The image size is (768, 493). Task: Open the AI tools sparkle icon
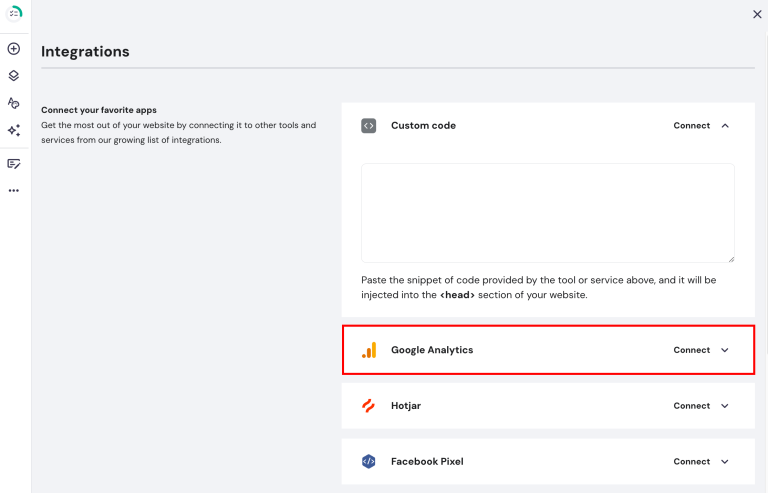[14, 130]
